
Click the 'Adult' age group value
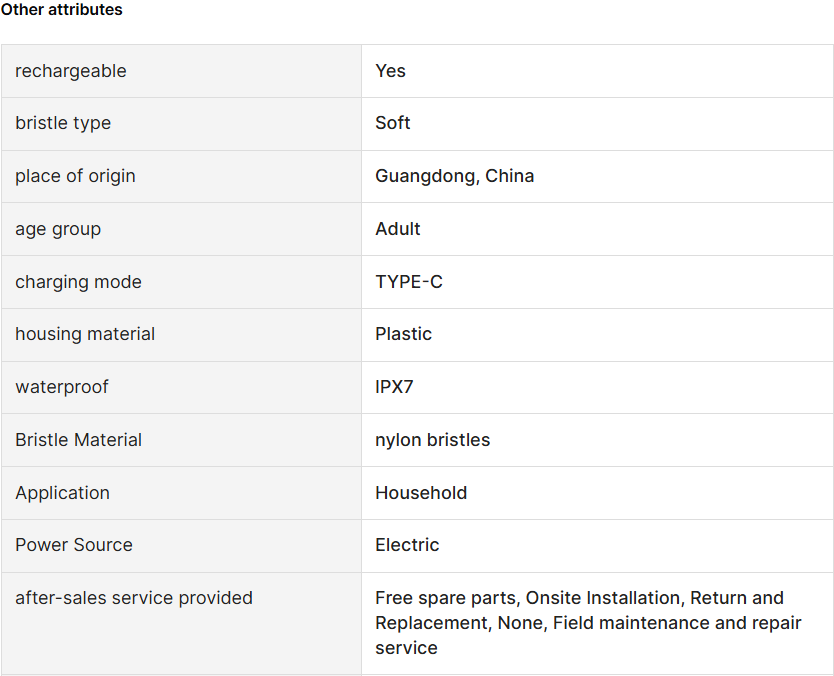coord(397,229)
